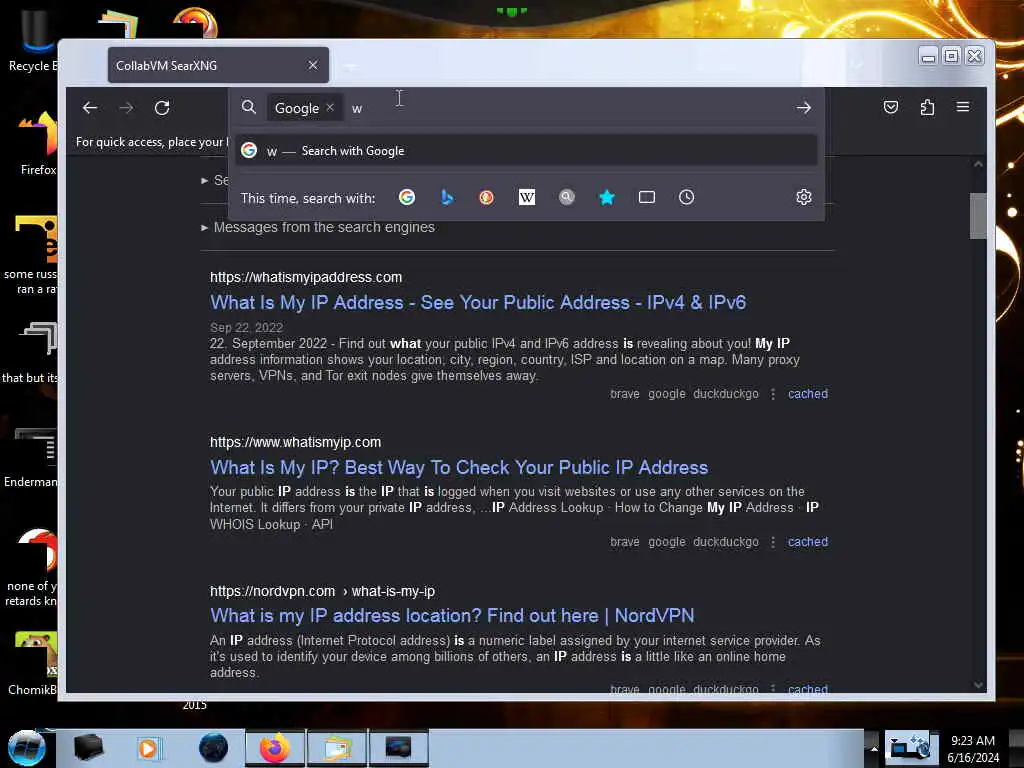This screenshot has width=1024, height=768.
Task: Click the taskbar clock showing 9:23 AM
Action: [972, 749]
